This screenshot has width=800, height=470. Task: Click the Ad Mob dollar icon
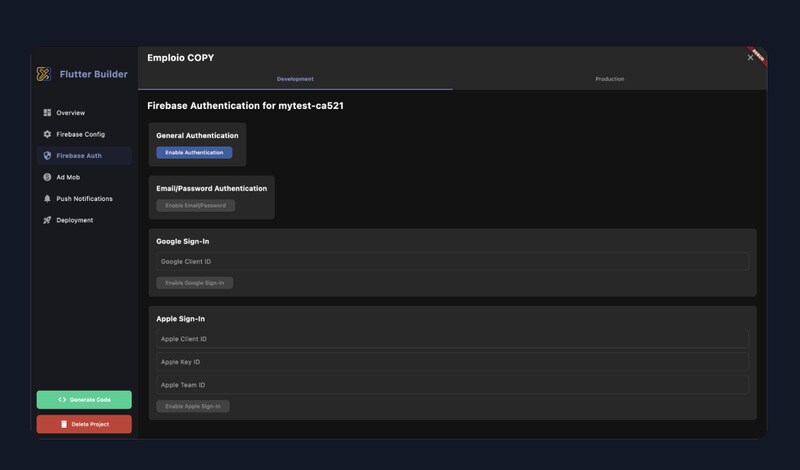tap(47, 177)
